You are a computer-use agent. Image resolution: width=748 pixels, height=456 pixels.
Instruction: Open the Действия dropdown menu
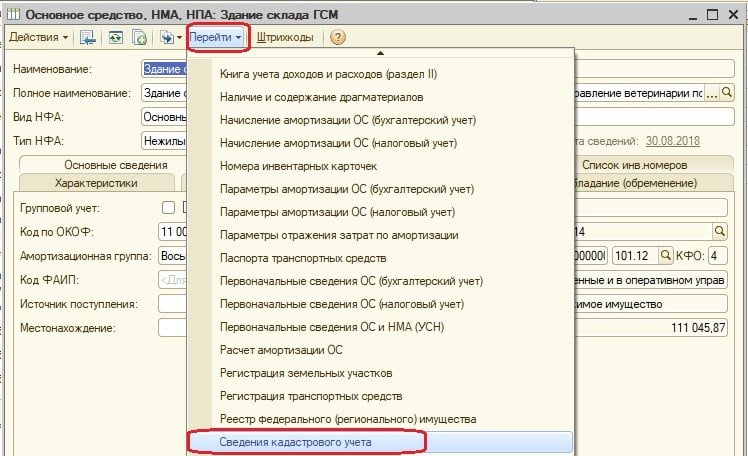(38, 37)
